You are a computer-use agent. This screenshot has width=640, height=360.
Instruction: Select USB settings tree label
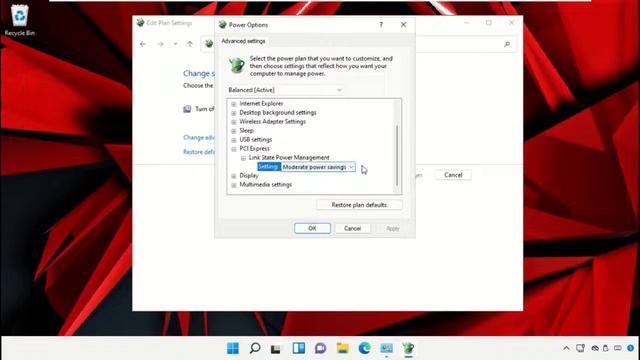[x=256, y=140]
